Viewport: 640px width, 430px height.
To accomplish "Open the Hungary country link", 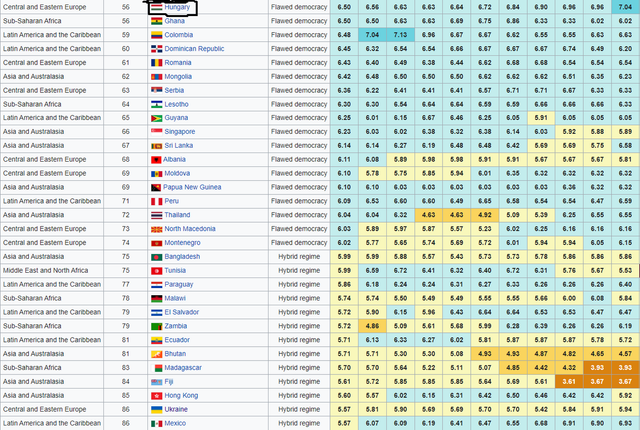I will tap(177, 7).
